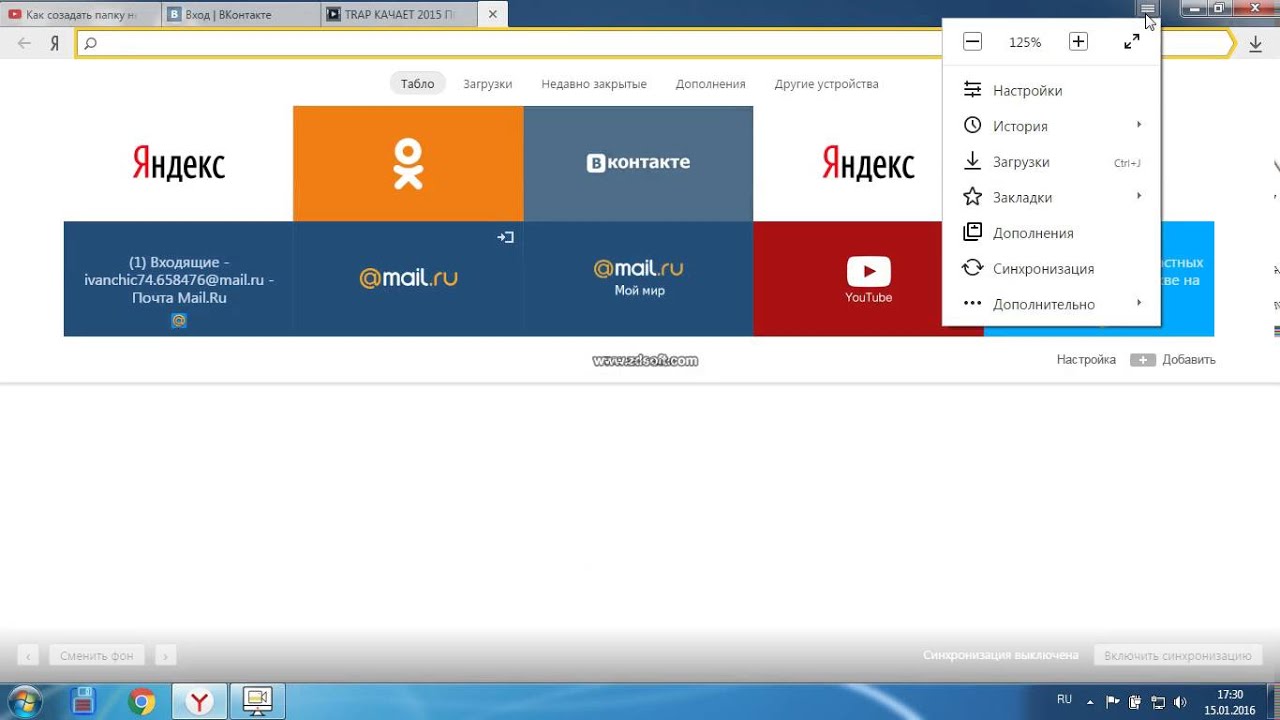This screenshot has width=1280, height=720.
Task: Switch to Вход | ВКонтакте browser tab
Action: pyautogui.click(x=240, y=15)
